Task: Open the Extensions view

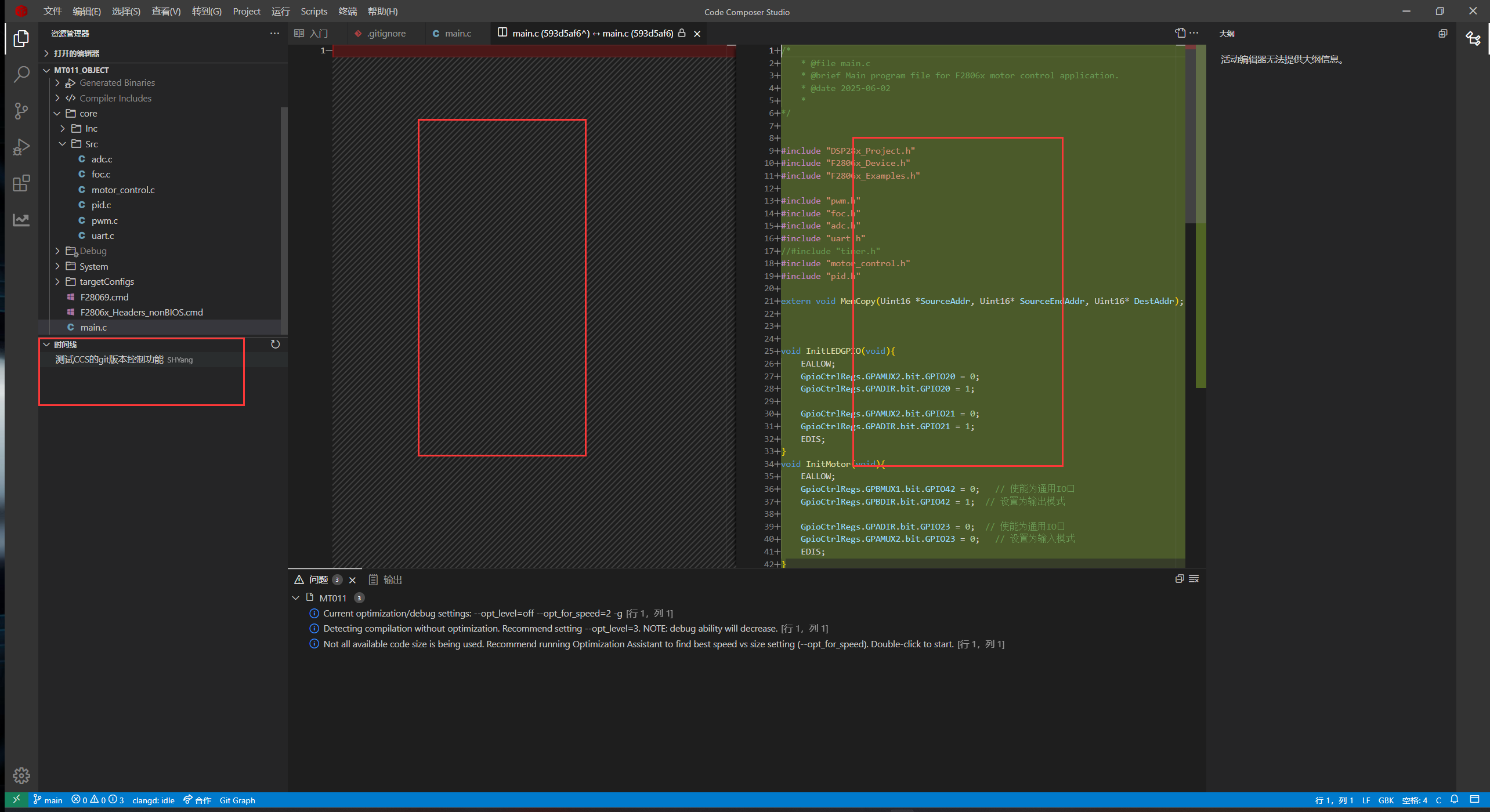Action: click(x=21, y=183)
